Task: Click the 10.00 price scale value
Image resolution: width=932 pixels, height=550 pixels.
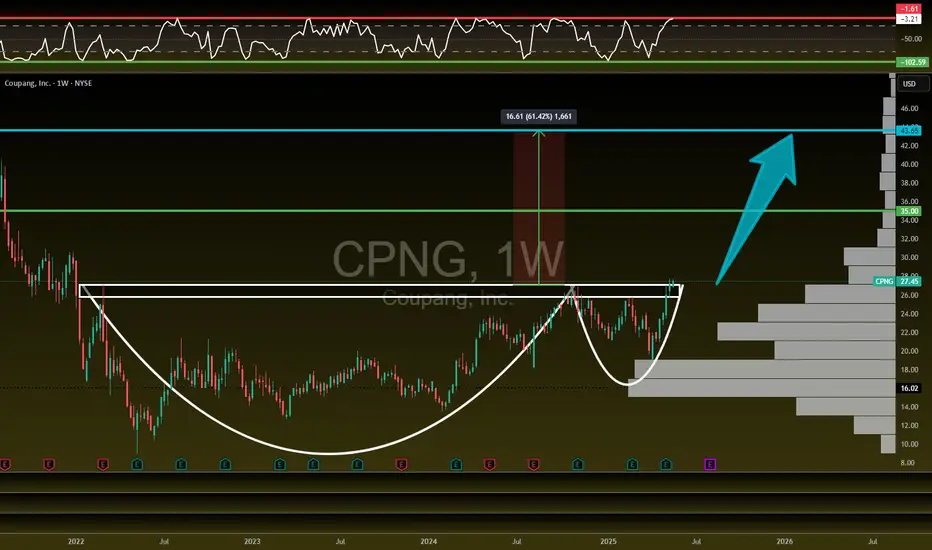Action: tap(909, 444)
